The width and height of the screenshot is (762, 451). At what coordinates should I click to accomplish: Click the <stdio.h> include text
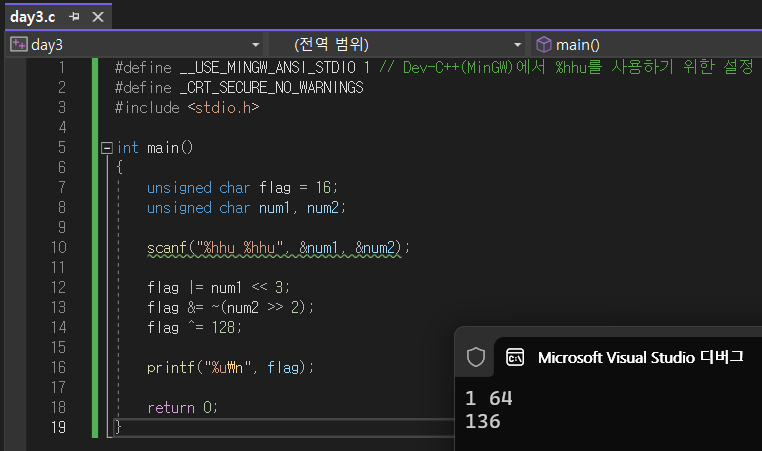pos(224,107)
